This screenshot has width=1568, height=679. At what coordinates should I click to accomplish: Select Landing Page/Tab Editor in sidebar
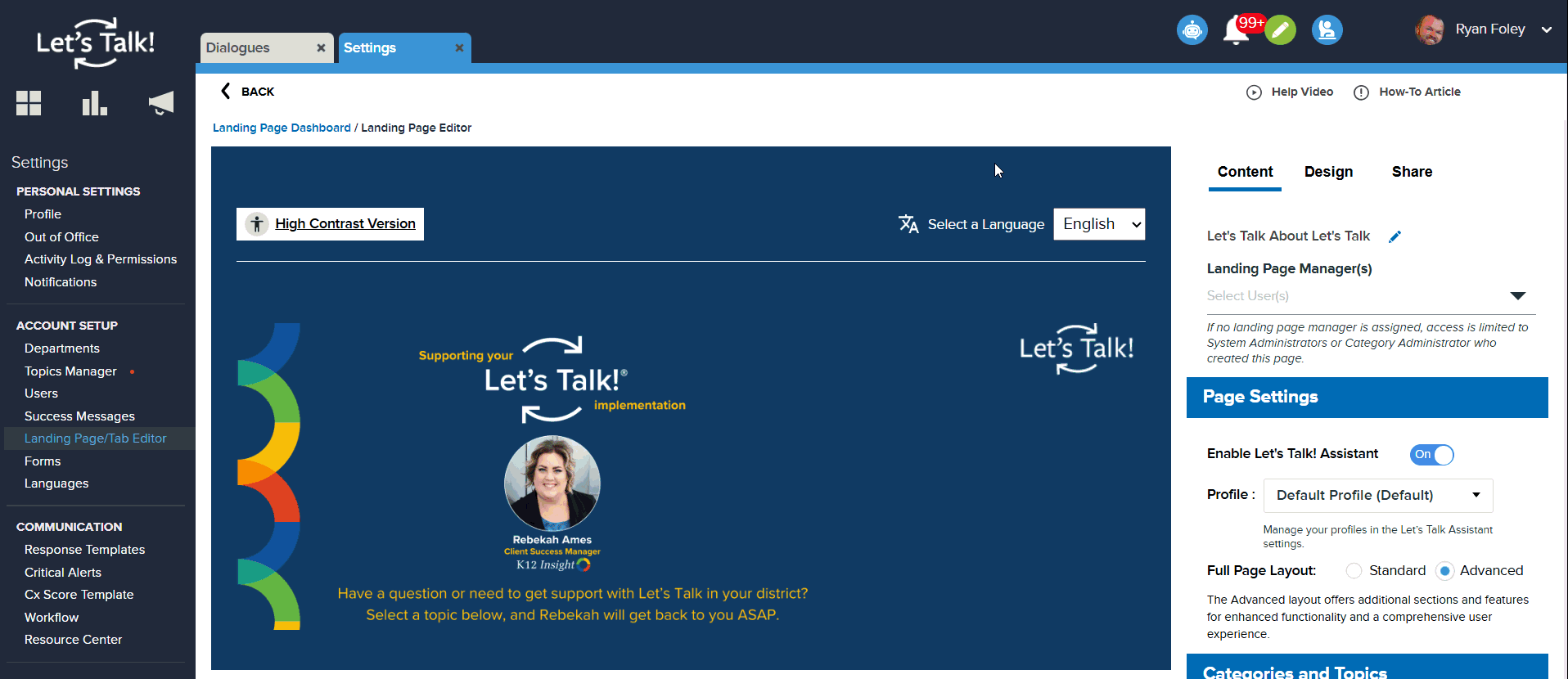point(95,438)
